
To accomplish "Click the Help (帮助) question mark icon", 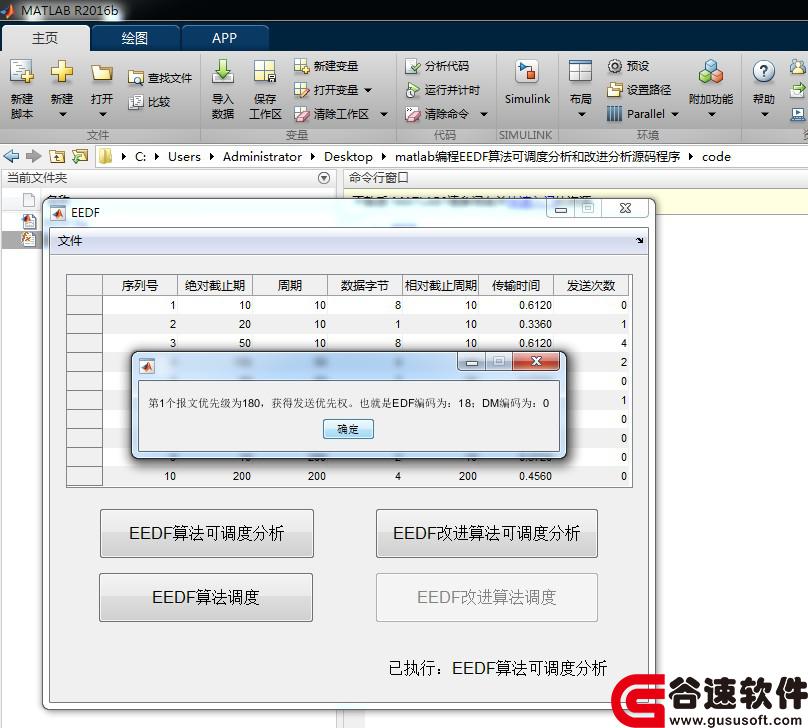I will (x=764, y=72).
